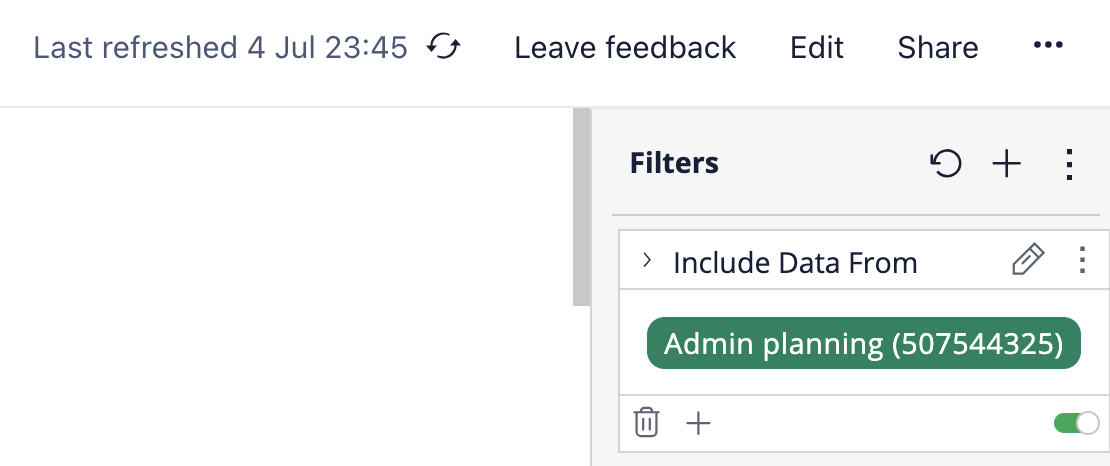
Task: Click the Last refreshed 4 Jul timestamp
Action: (x=221, y=47)
